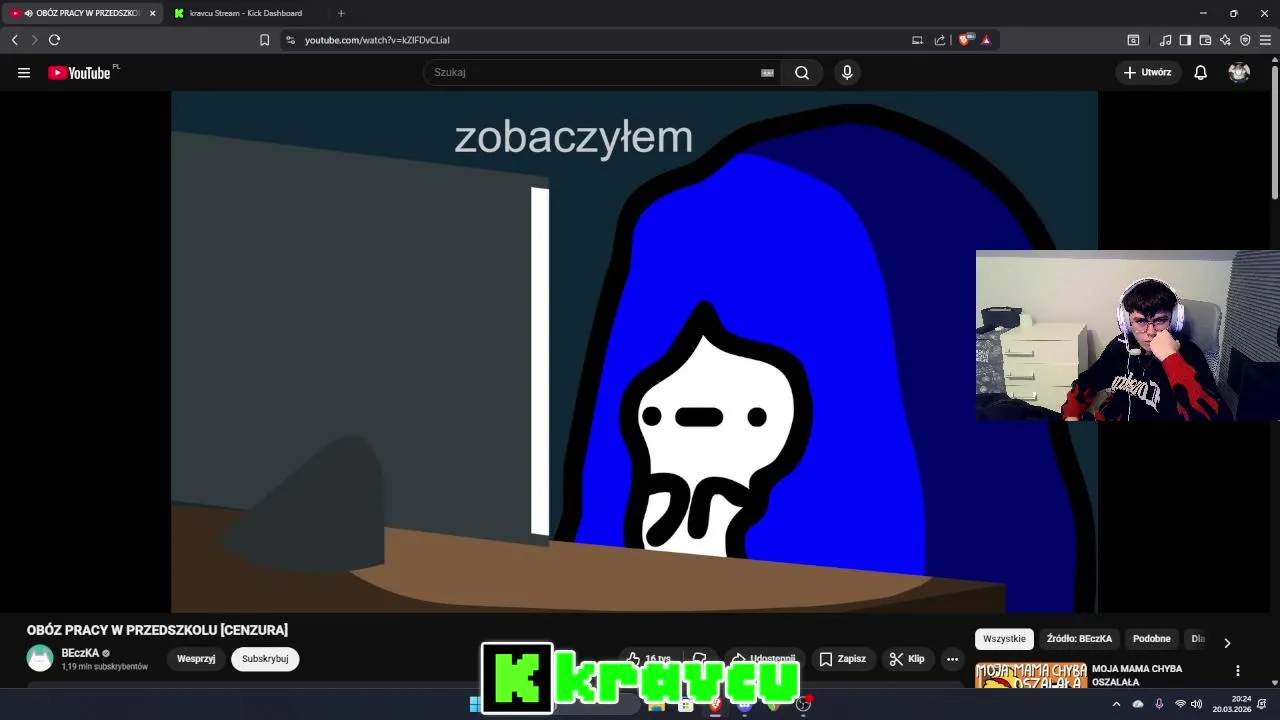The width and height of the screenshot is (1280, 720).
Task: Select the Podobne filter chip
Action: point(1151,639)
